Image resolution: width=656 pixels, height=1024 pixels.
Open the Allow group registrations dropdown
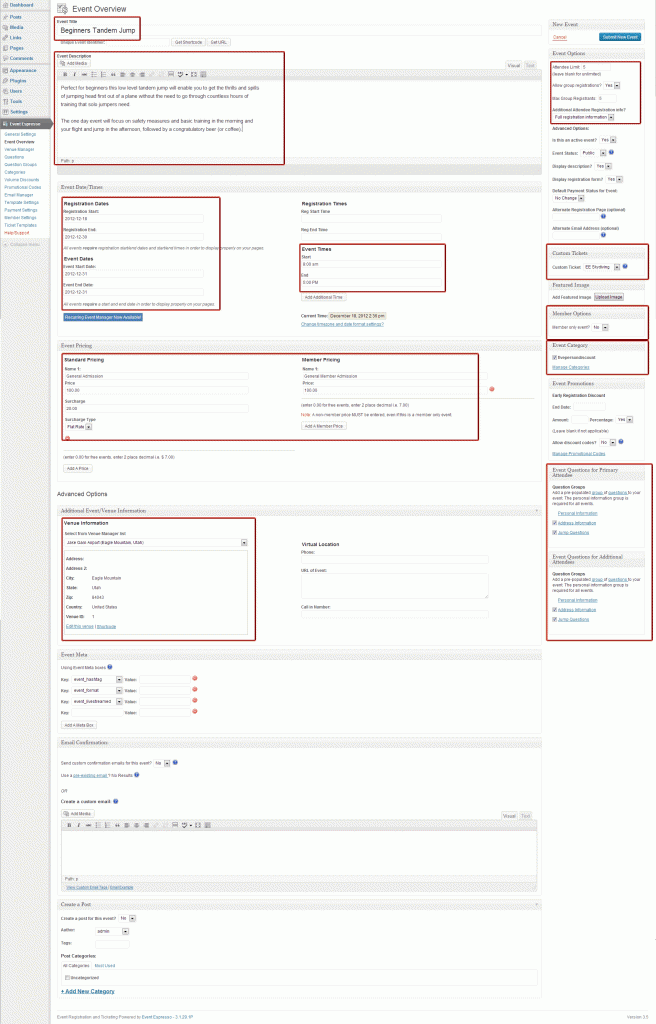tap(612, 86)
